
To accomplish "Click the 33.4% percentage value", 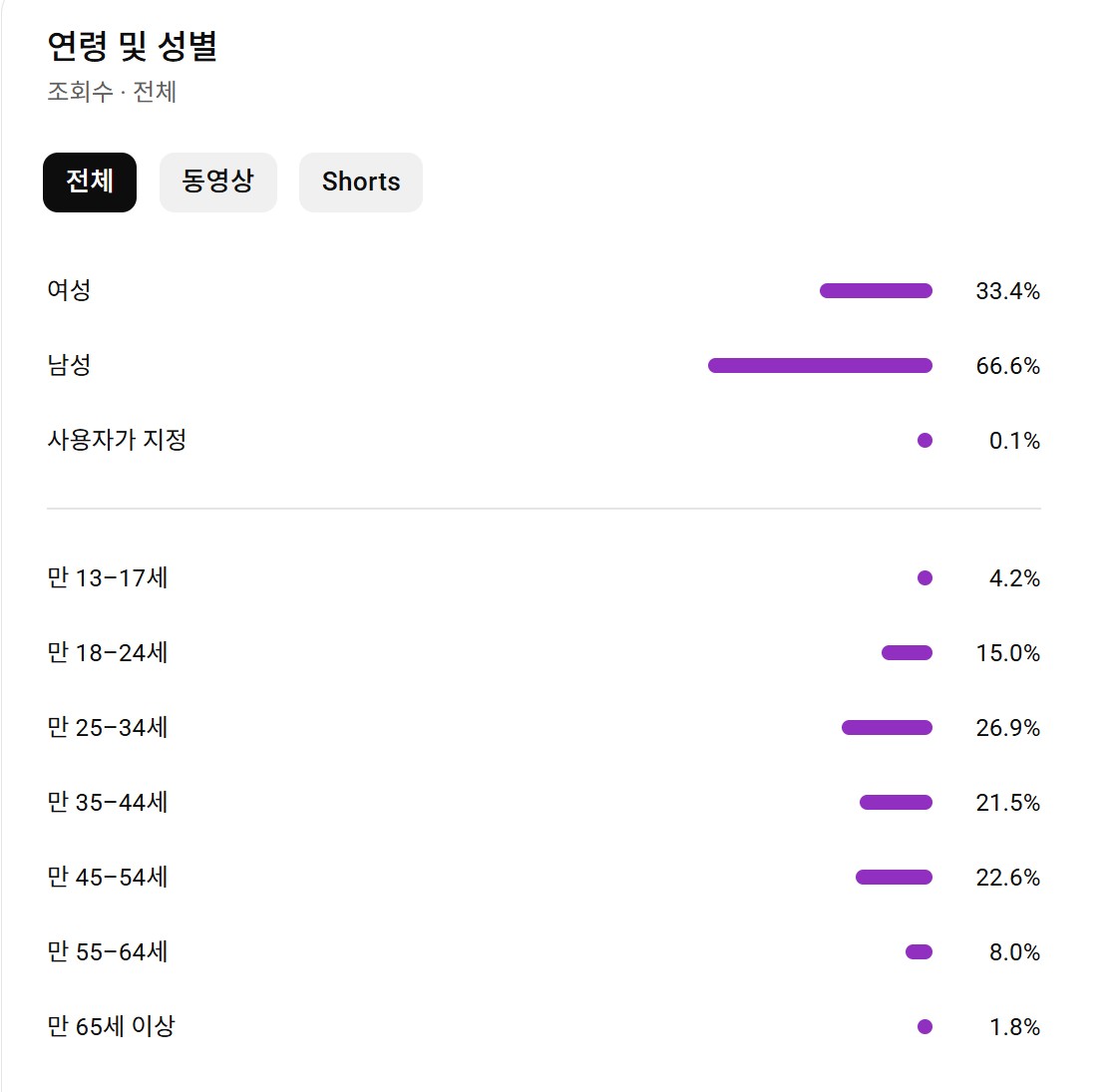I will point(1007,291).
